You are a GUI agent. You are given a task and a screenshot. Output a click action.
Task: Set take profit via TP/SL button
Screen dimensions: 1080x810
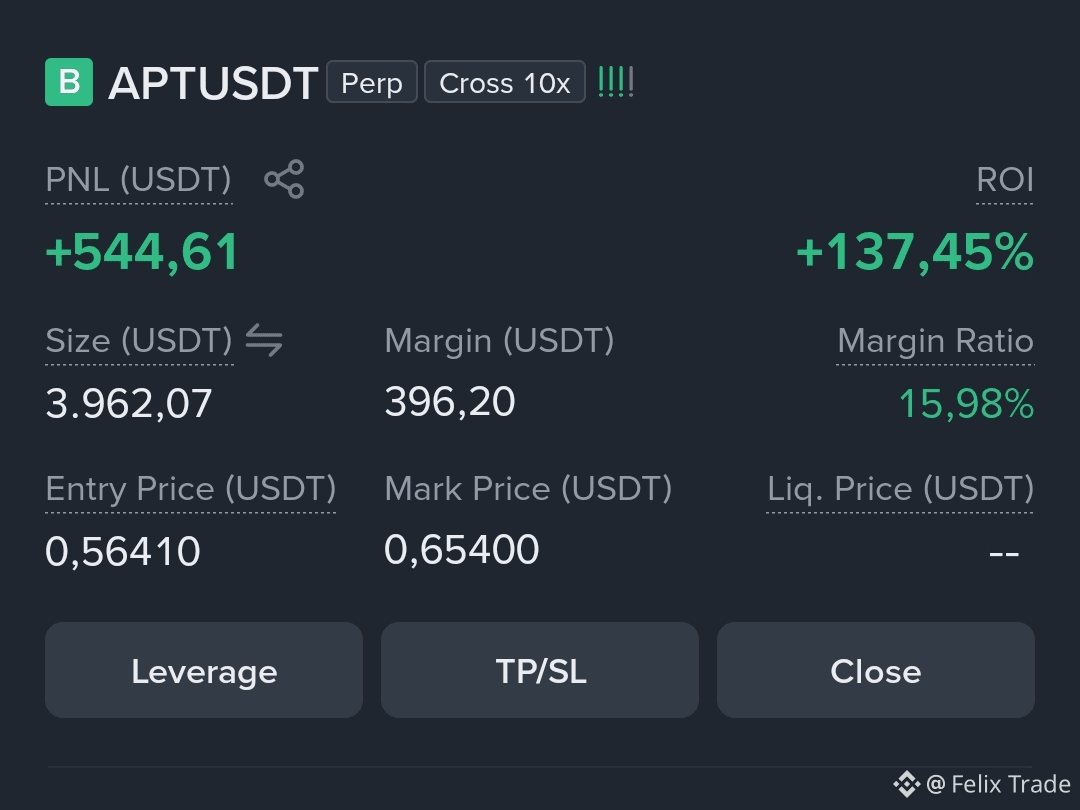tap(540, 670)
